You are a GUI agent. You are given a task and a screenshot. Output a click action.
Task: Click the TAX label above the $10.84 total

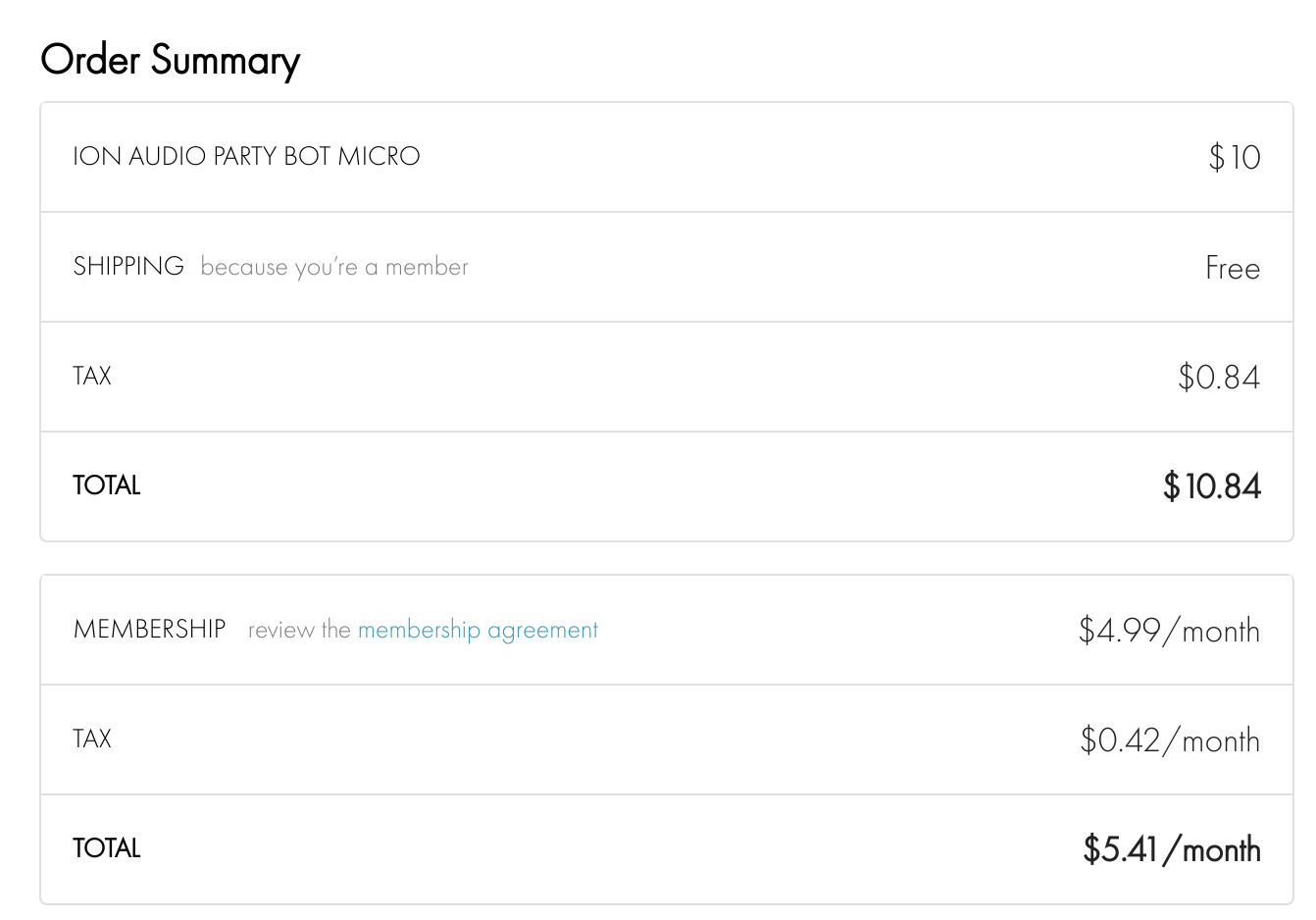tap(92, 377)
